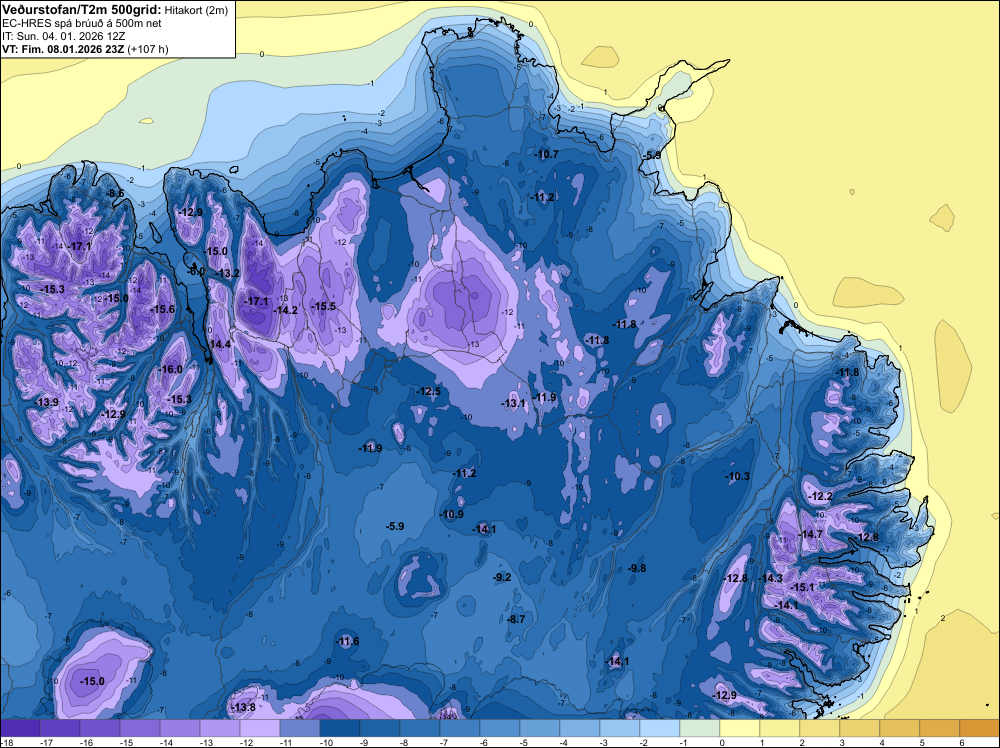Click the '(+107 h)' forecast offset

[x=149, y=49]
